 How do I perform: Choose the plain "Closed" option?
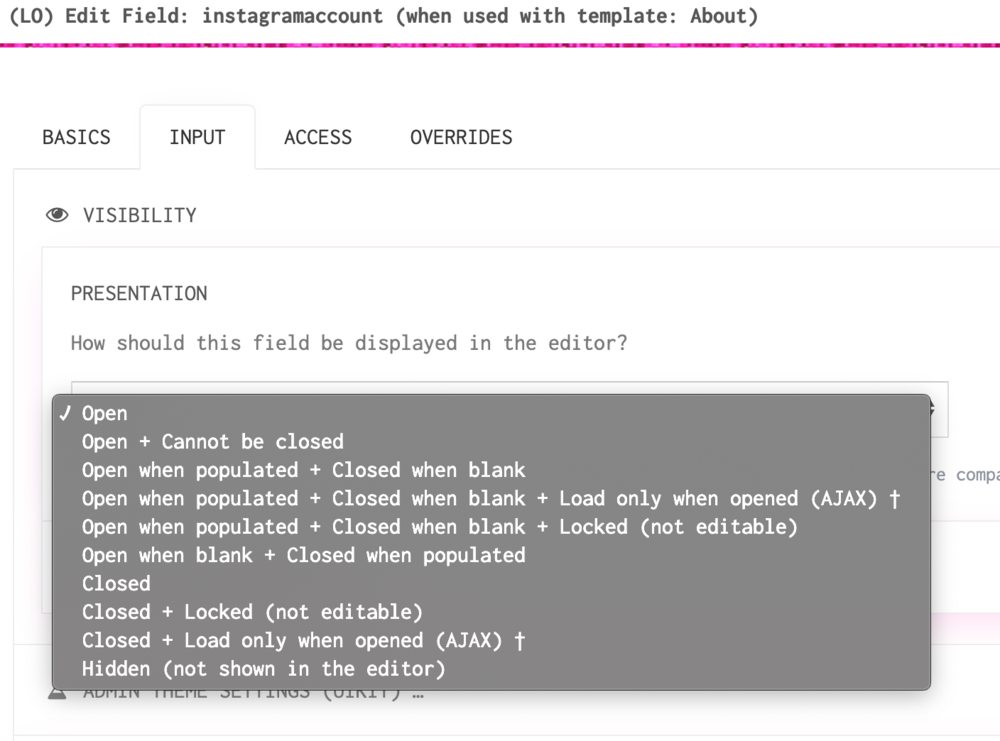click(116, 584)
